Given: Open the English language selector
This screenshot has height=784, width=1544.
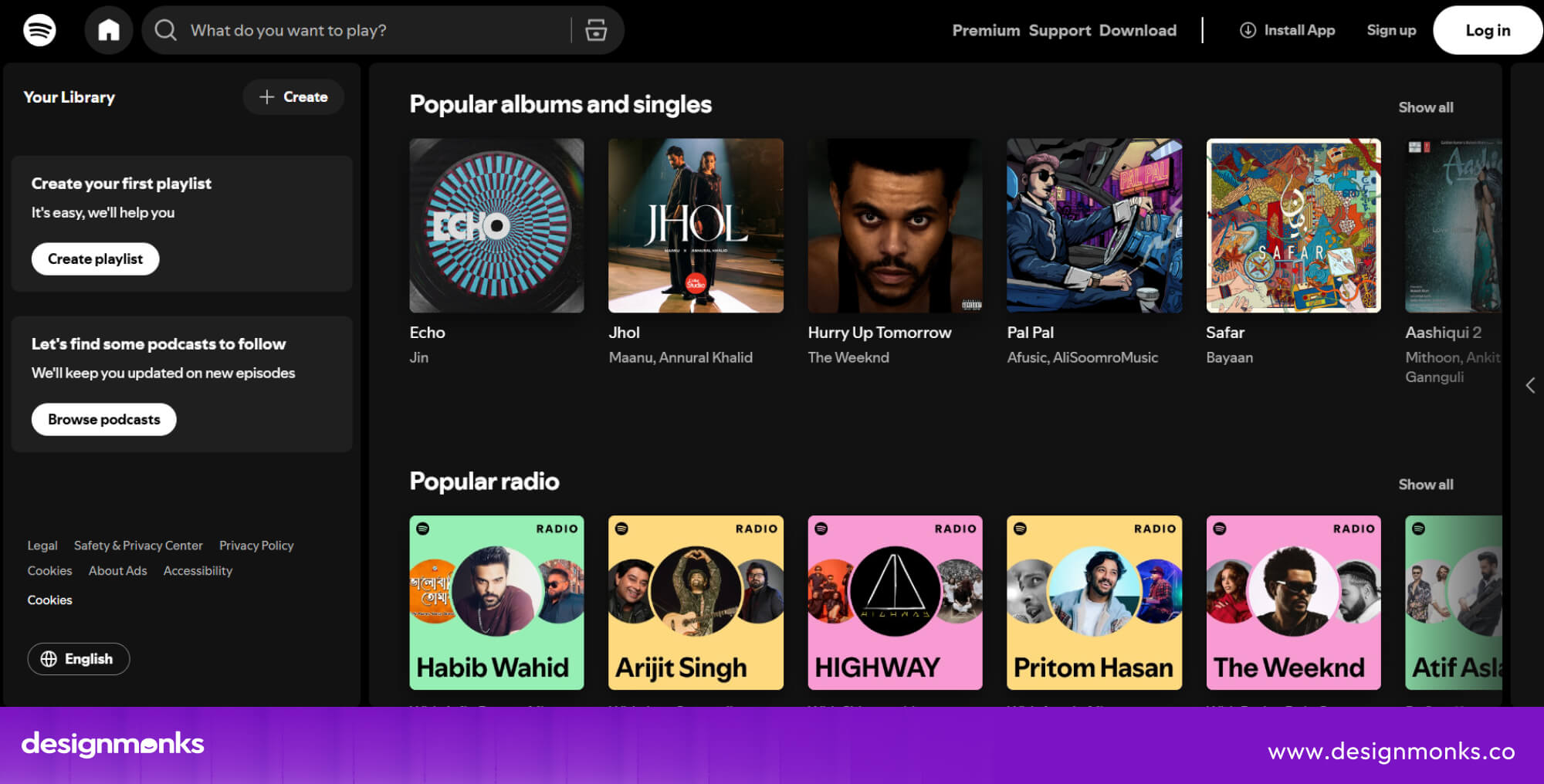Looking at the screenshot, I should click(79, 659).
